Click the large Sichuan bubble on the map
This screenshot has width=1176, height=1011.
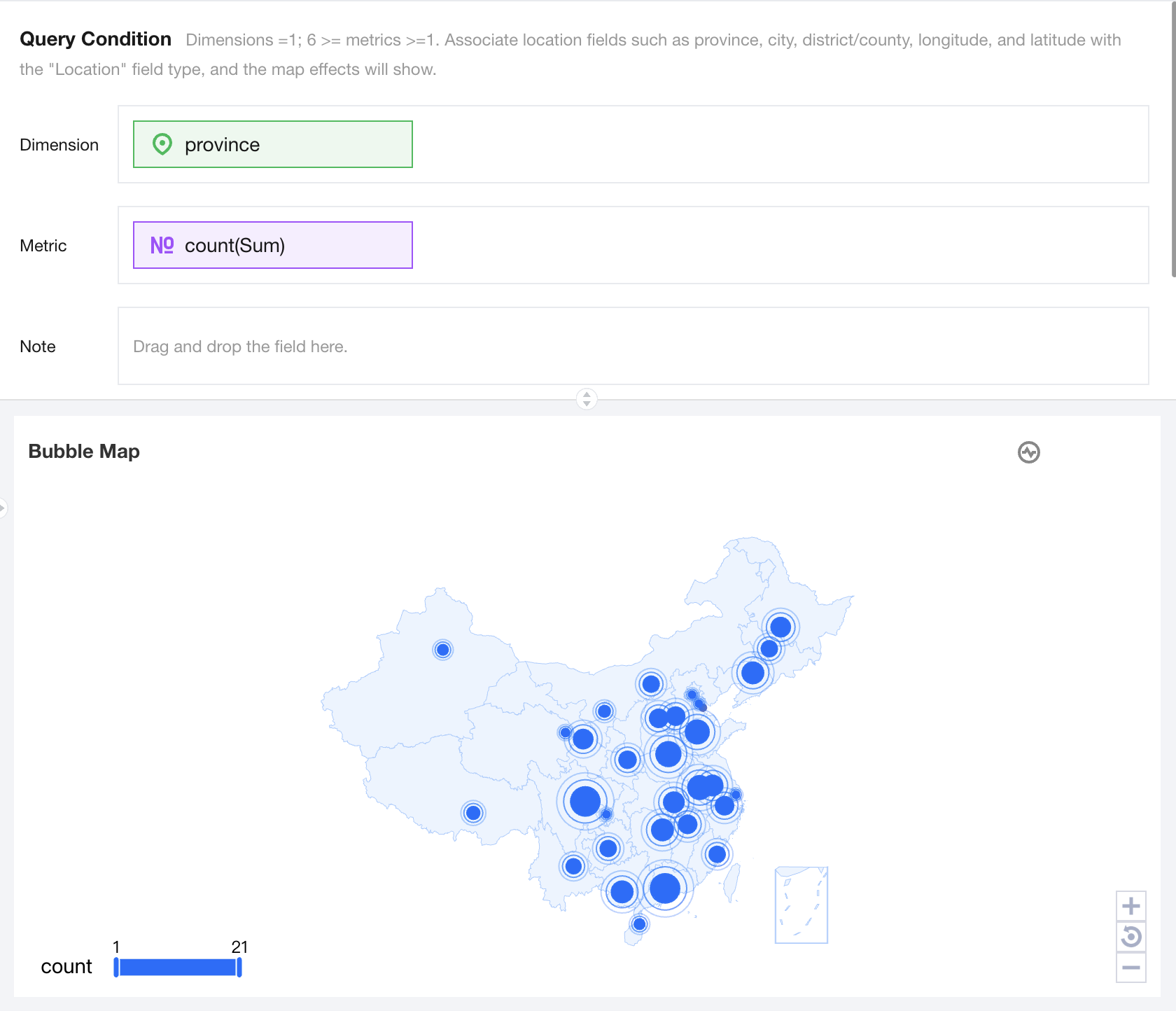585,801
